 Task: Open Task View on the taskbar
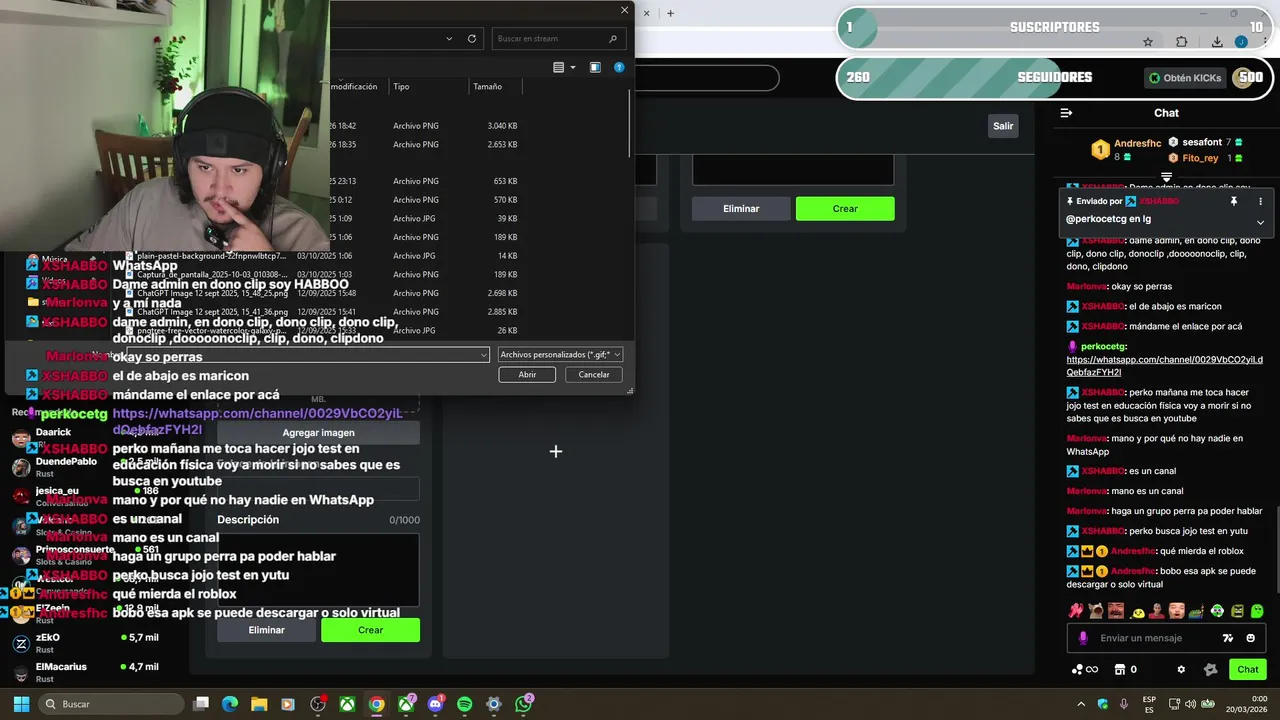201,704
